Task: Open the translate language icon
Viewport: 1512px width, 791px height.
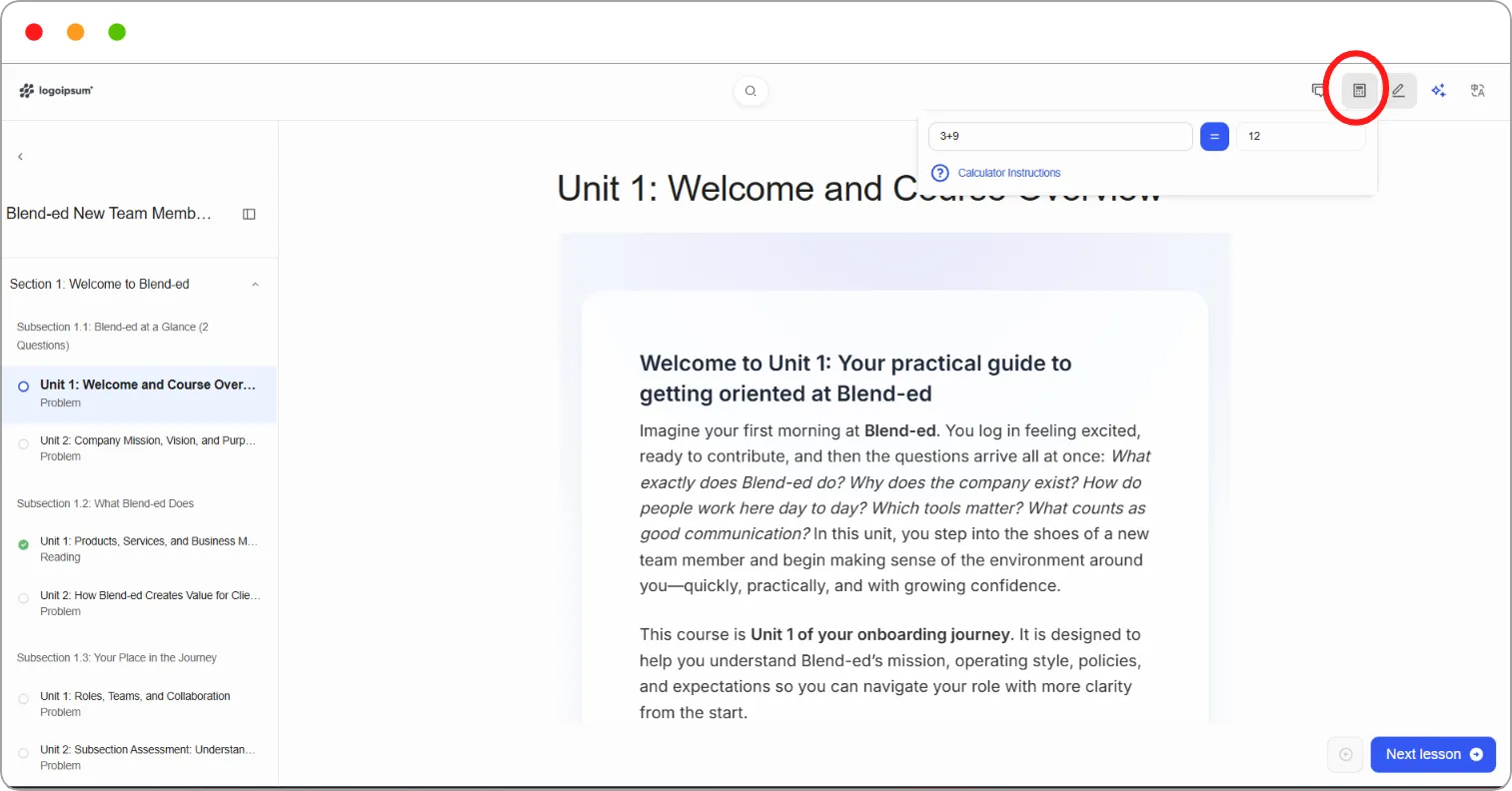Action: click(x=1477, y=91)
